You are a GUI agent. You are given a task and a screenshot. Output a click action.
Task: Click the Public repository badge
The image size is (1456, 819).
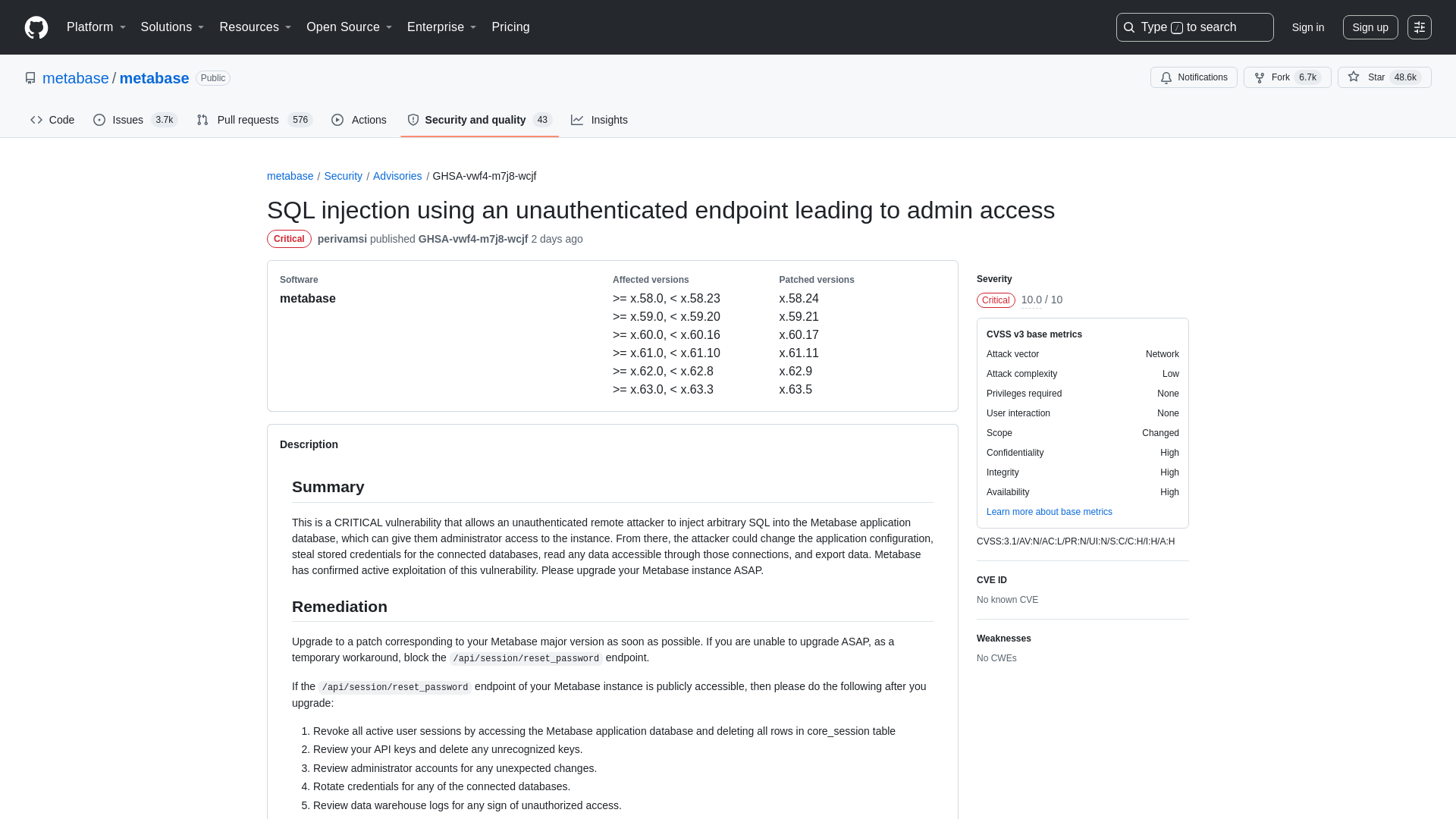pos(213,78)
